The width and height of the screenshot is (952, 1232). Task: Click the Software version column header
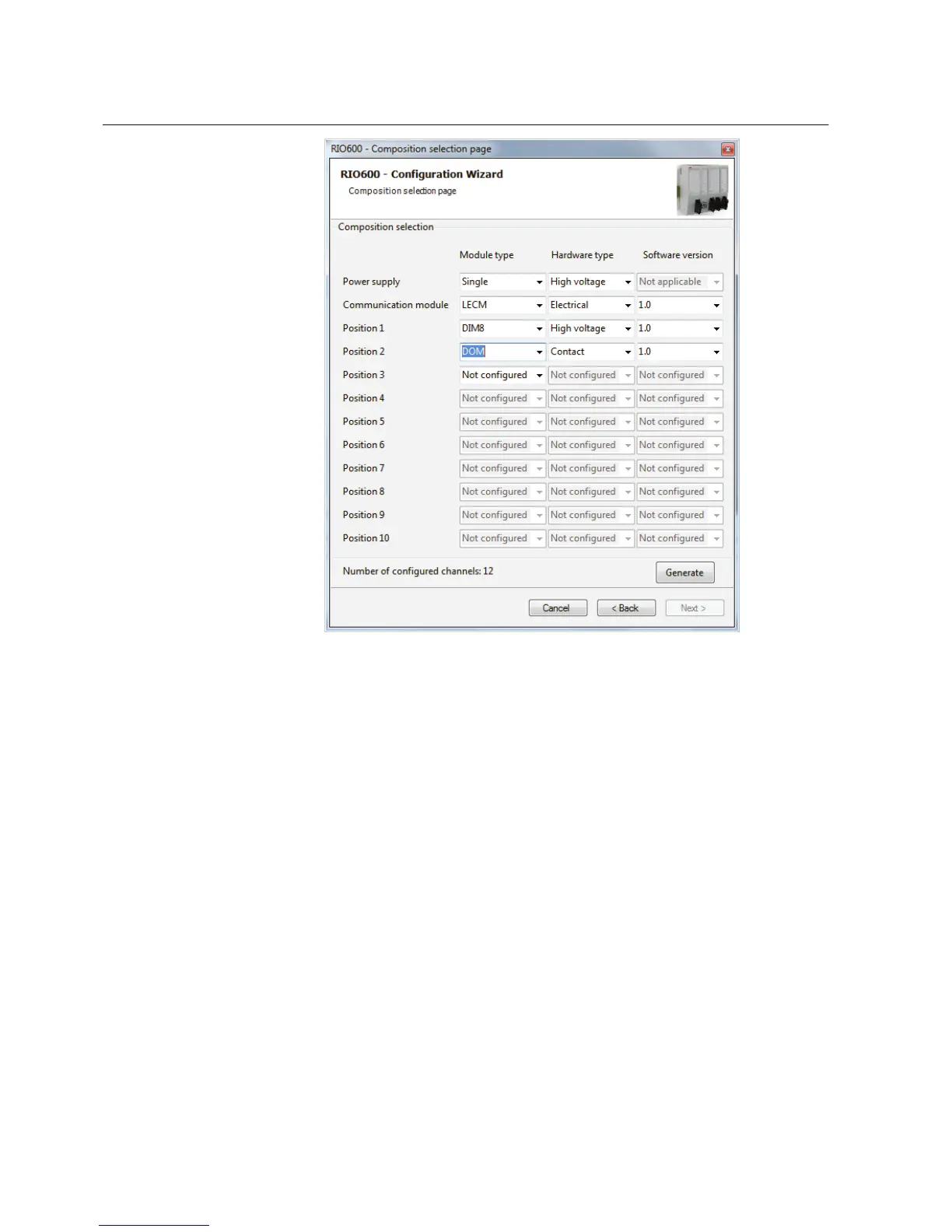pos(677,255)
